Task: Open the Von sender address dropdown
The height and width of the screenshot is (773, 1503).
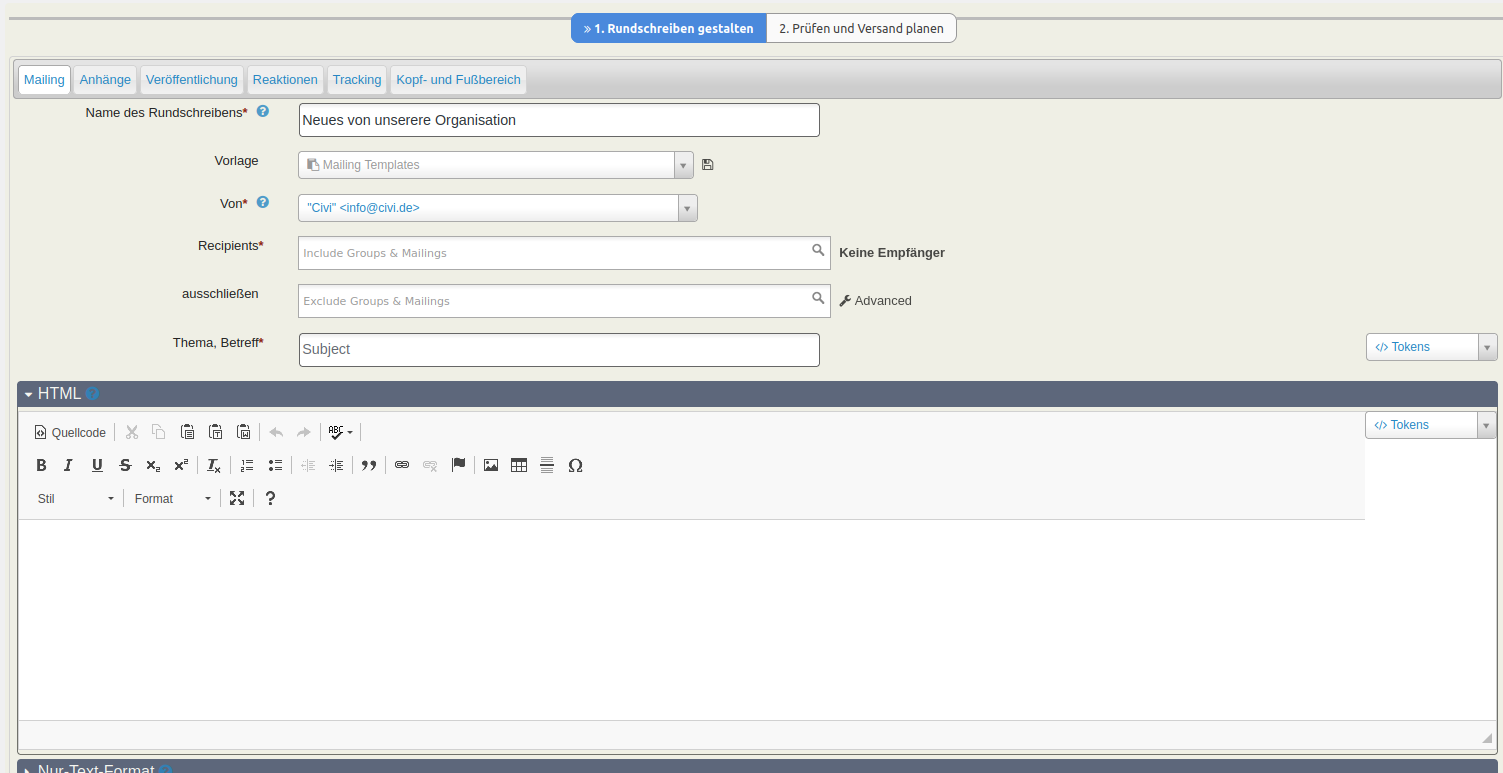Action: click(497, 208)
